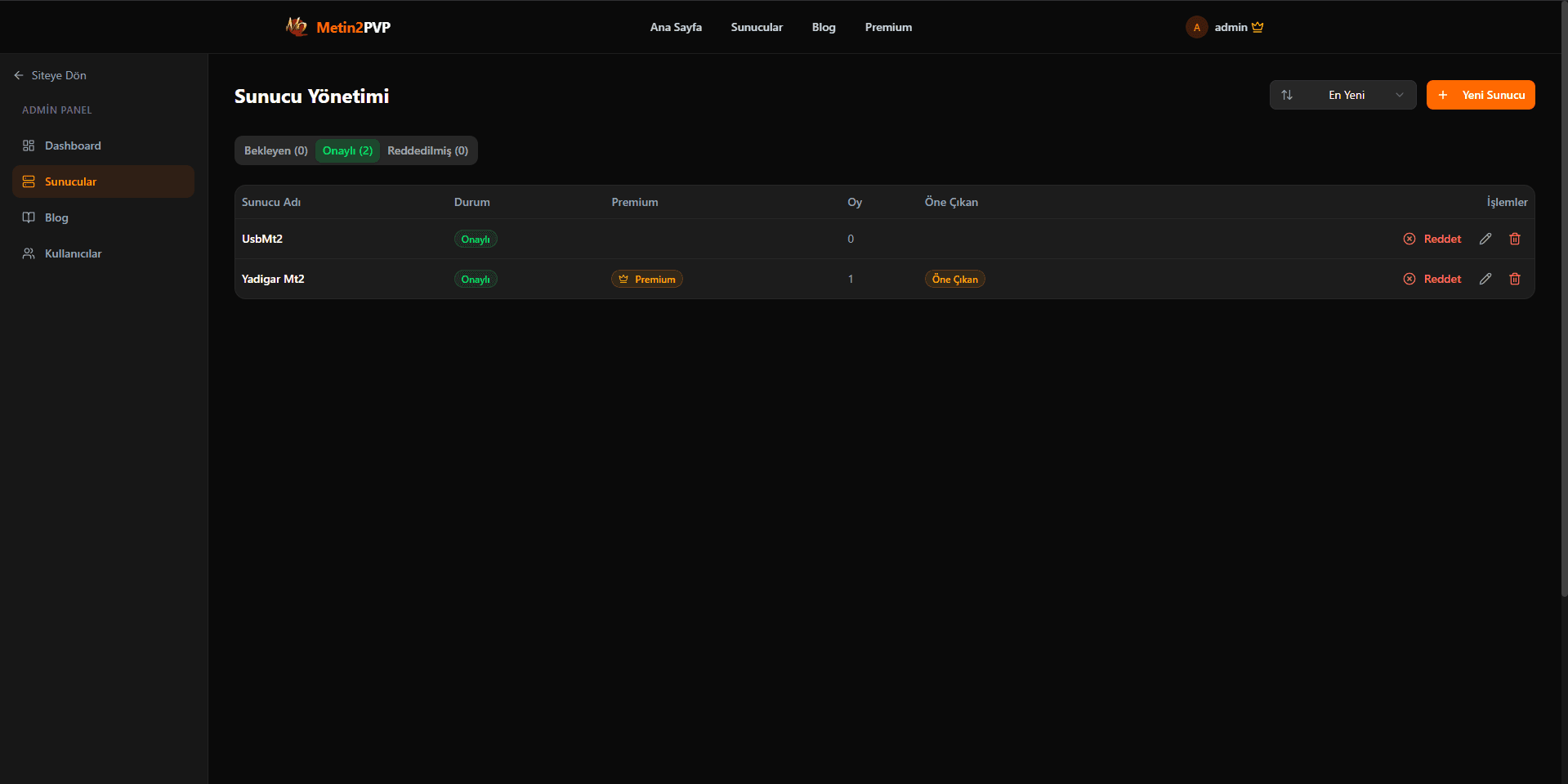The width and height of the screenshot is (1568, 784).
Task: Click the Metin2PVP logo icon
Action: click(x=297, y=27)
